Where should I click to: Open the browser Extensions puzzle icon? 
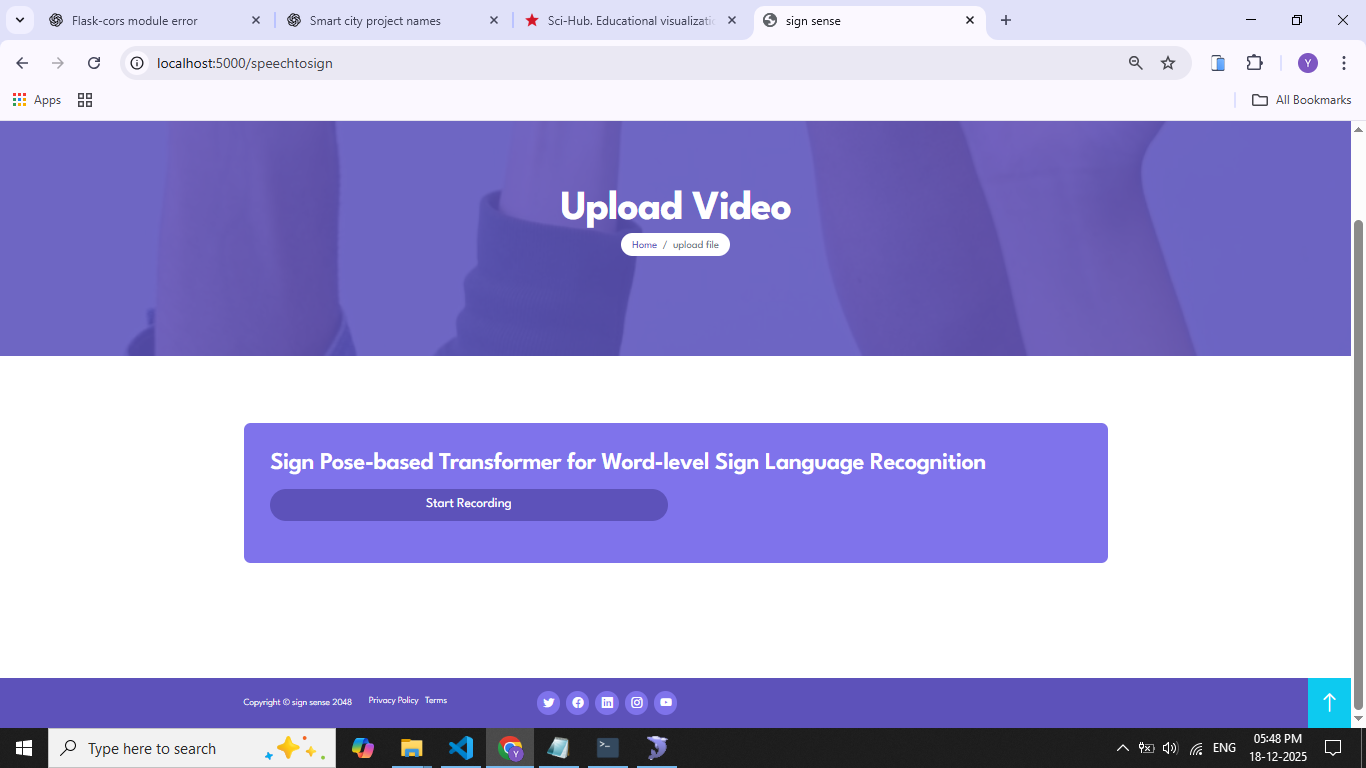coord(1254,63)
